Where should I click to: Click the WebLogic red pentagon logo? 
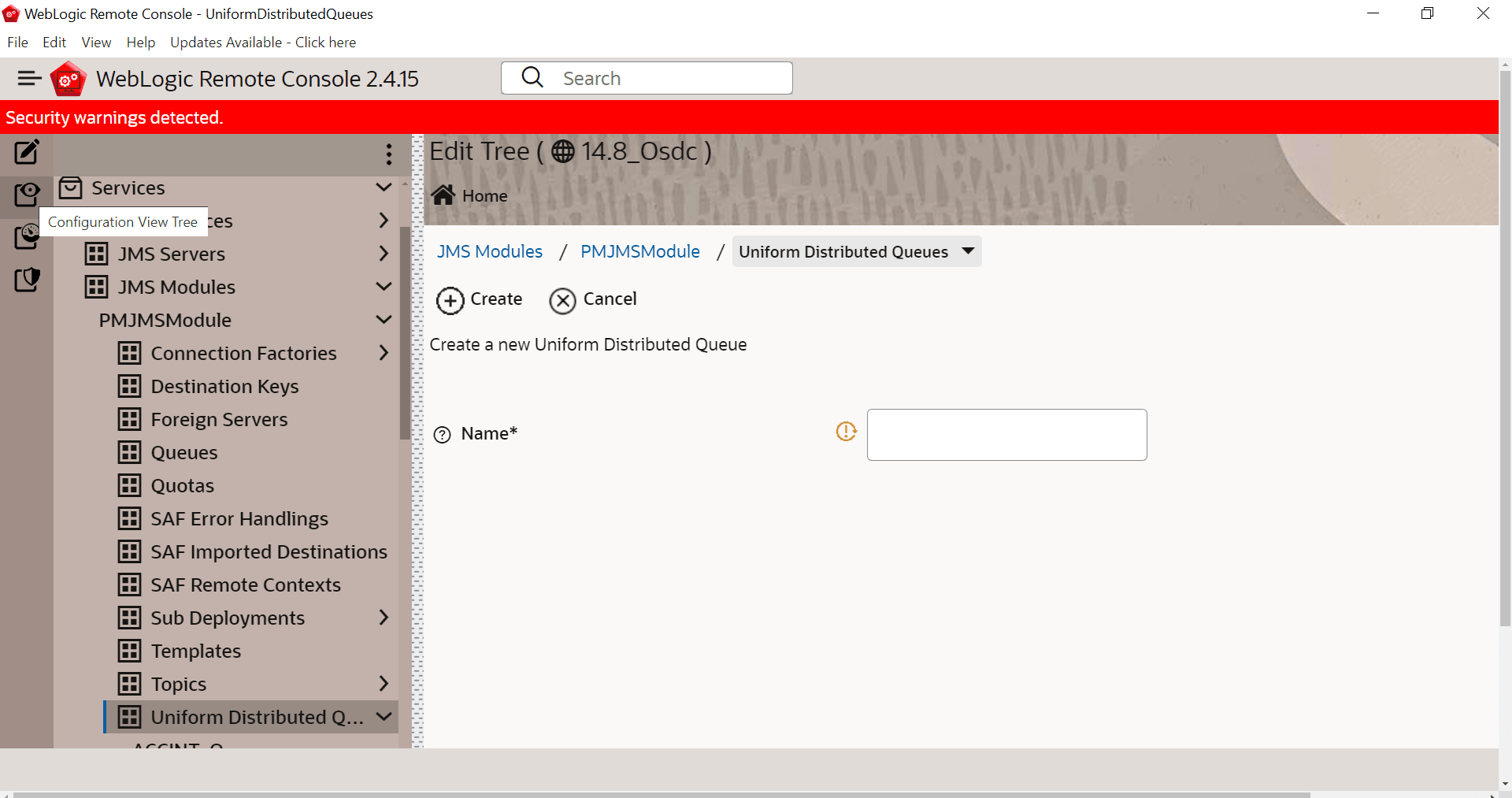click(x=69, y=79)
